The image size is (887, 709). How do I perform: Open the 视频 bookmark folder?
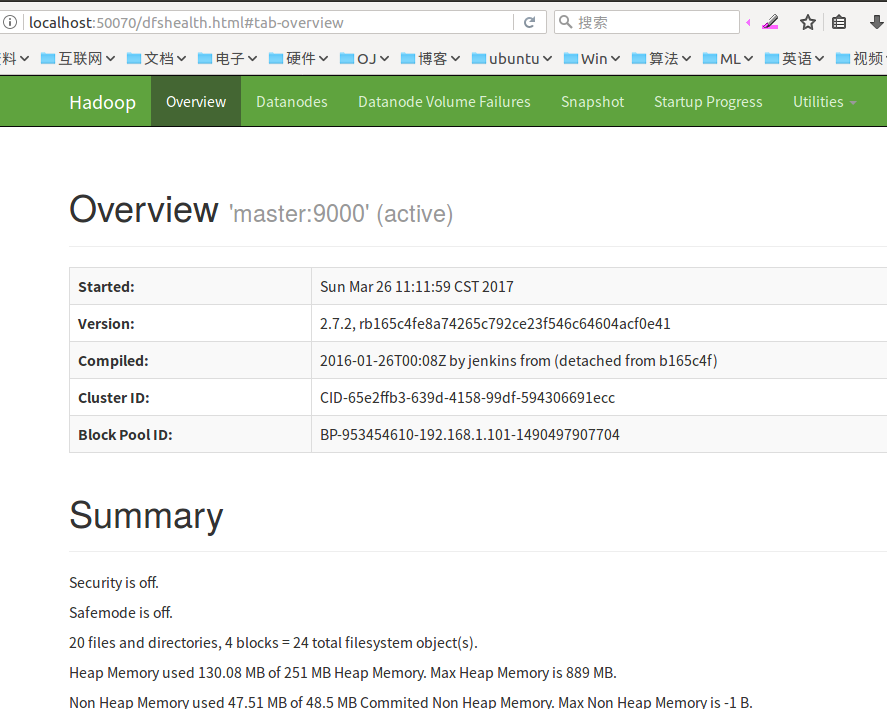pos(861,58)
